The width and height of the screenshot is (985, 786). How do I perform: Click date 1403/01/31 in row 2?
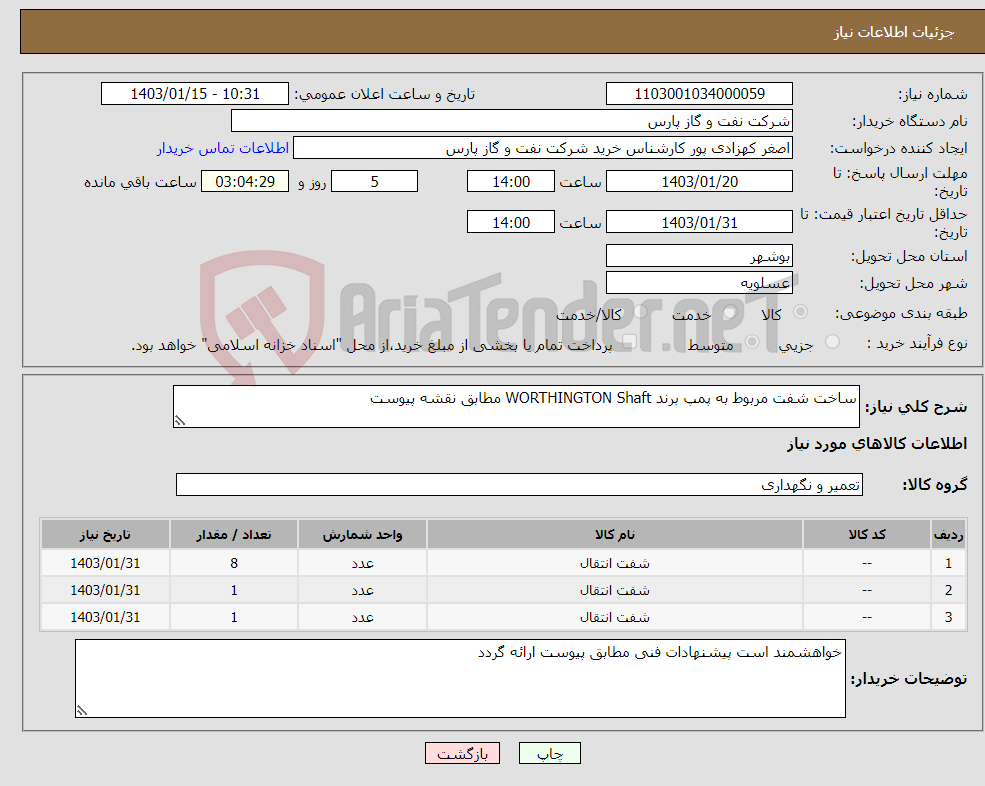(105, 590)
